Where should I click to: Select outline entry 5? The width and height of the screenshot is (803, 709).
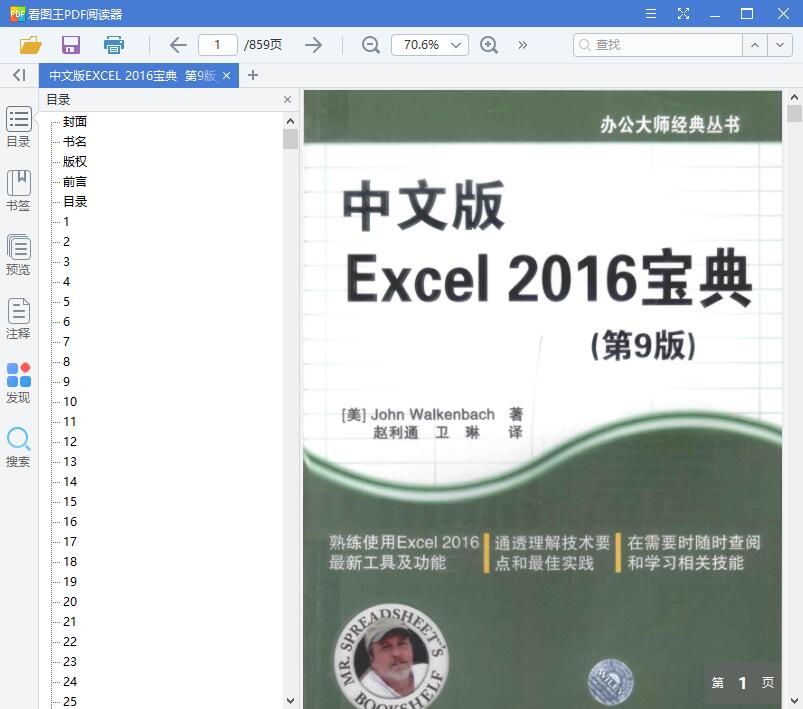[66, 302]
